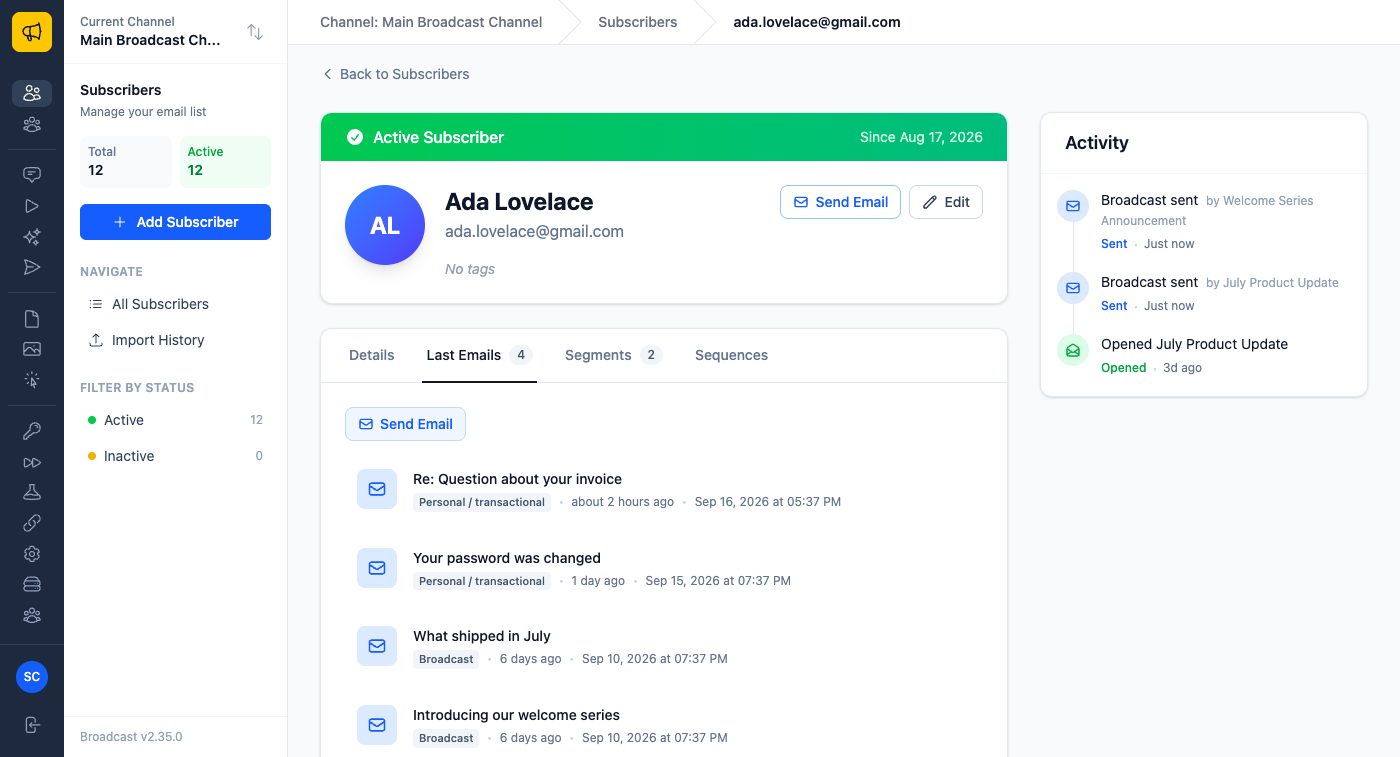
Task: Open the 'Introducing our welcome series' email
Action: pyautogui.click(x=664, y=726)
